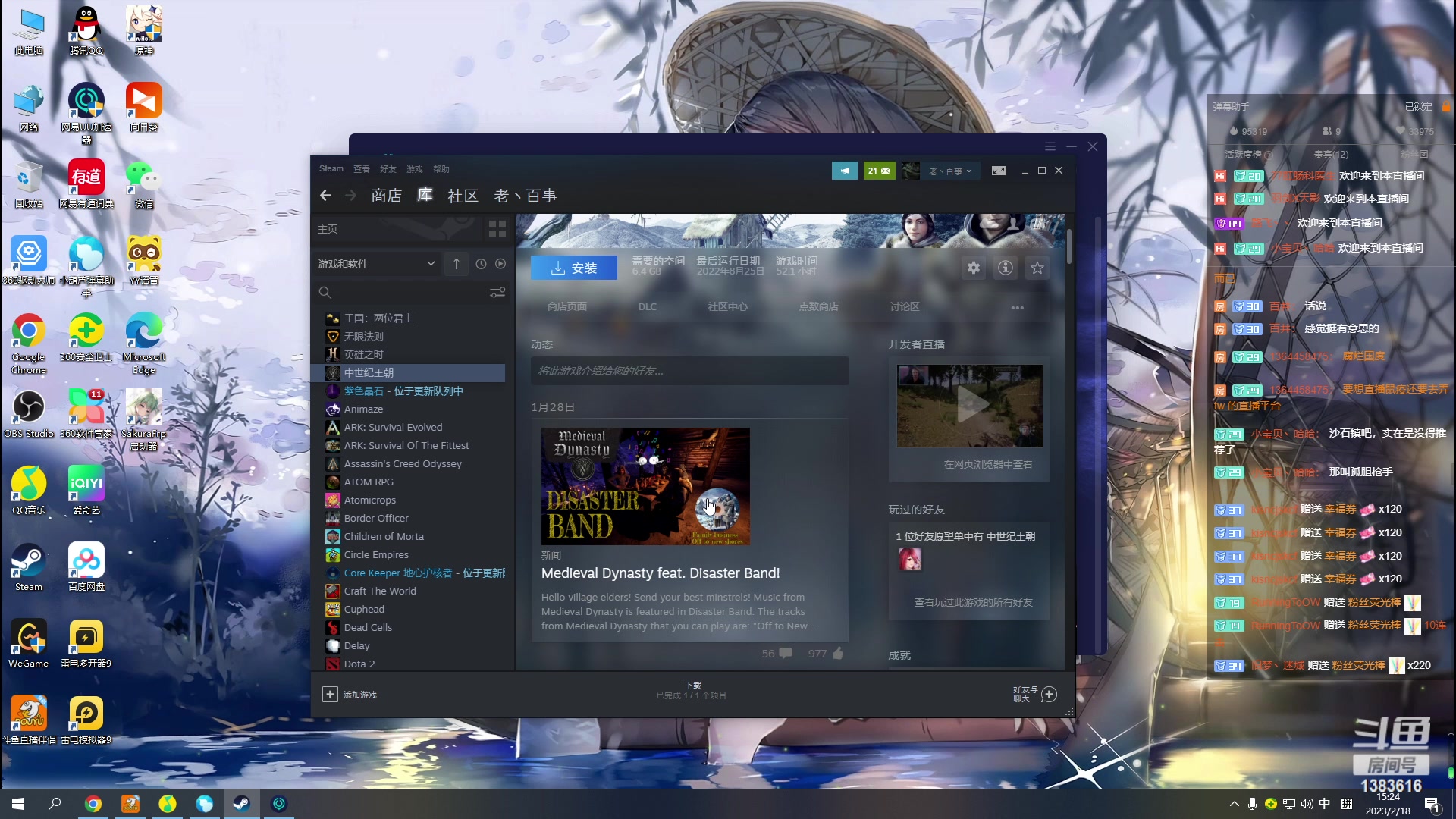Open the 帮助 menu
The height and width of the screenshot is (819, 1456).
click(x=441, y=169)
